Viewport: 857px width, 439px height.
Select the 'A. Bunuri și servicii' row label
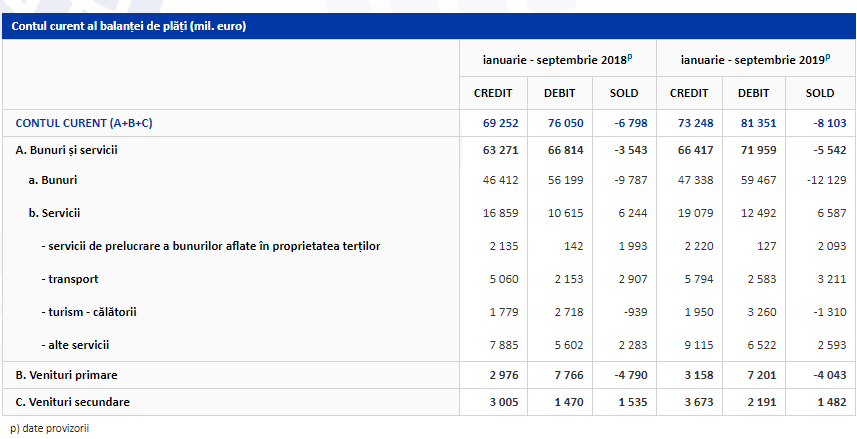coord(66,150)
